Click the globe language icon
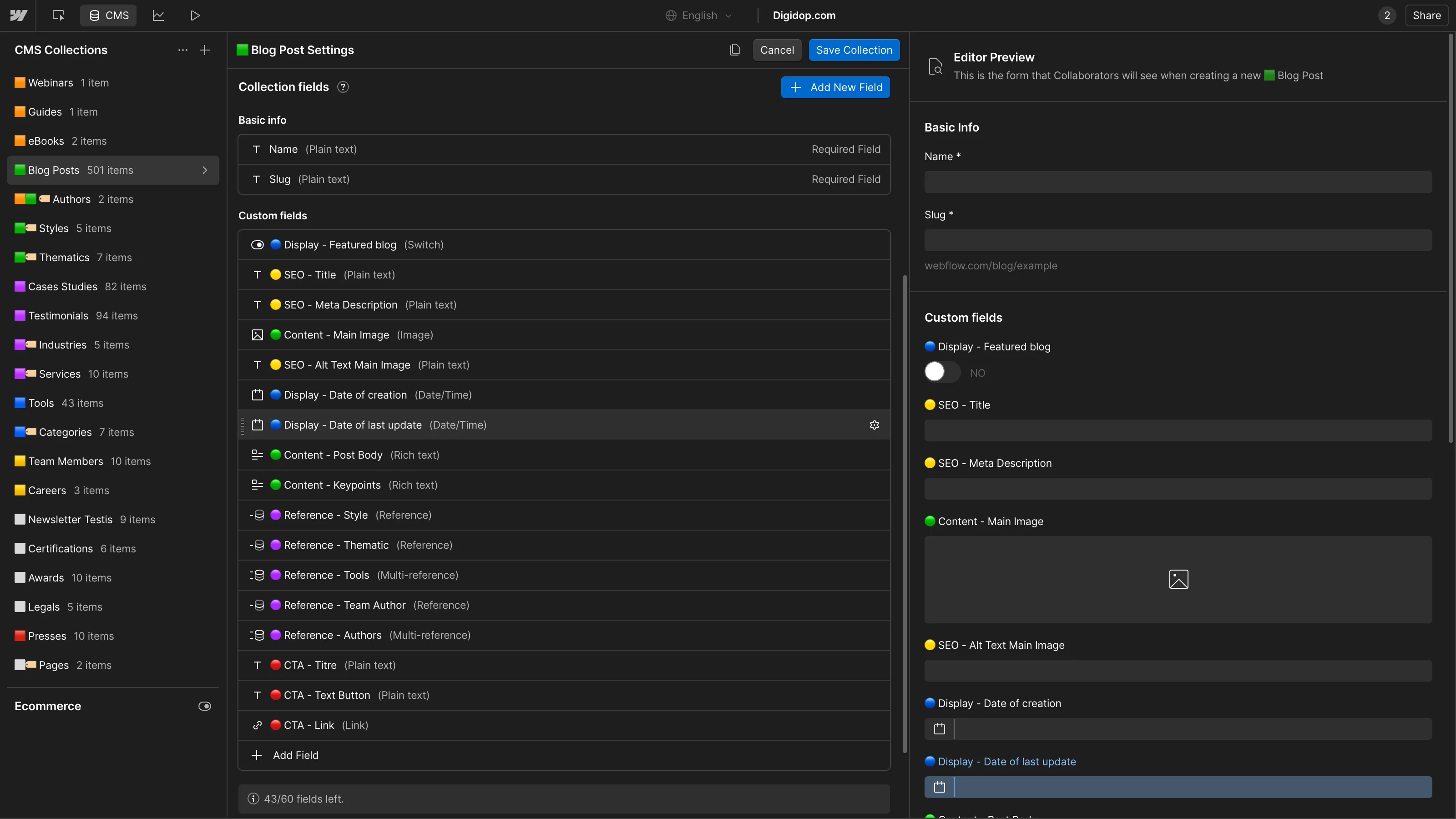This screenshot has width=1456, height=819. coord(671,15)
